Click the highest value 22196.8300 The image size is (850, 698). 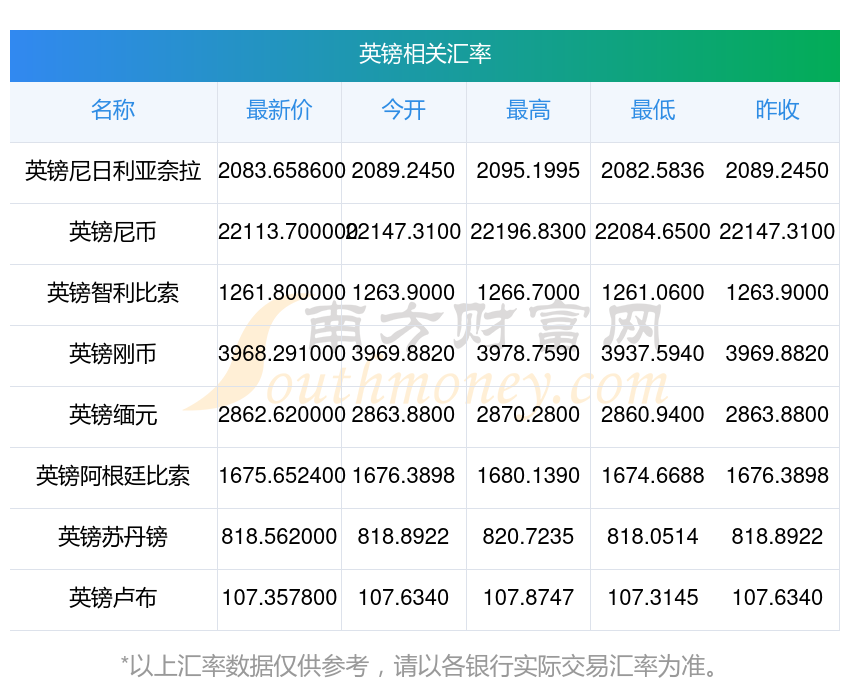(528, 232)
